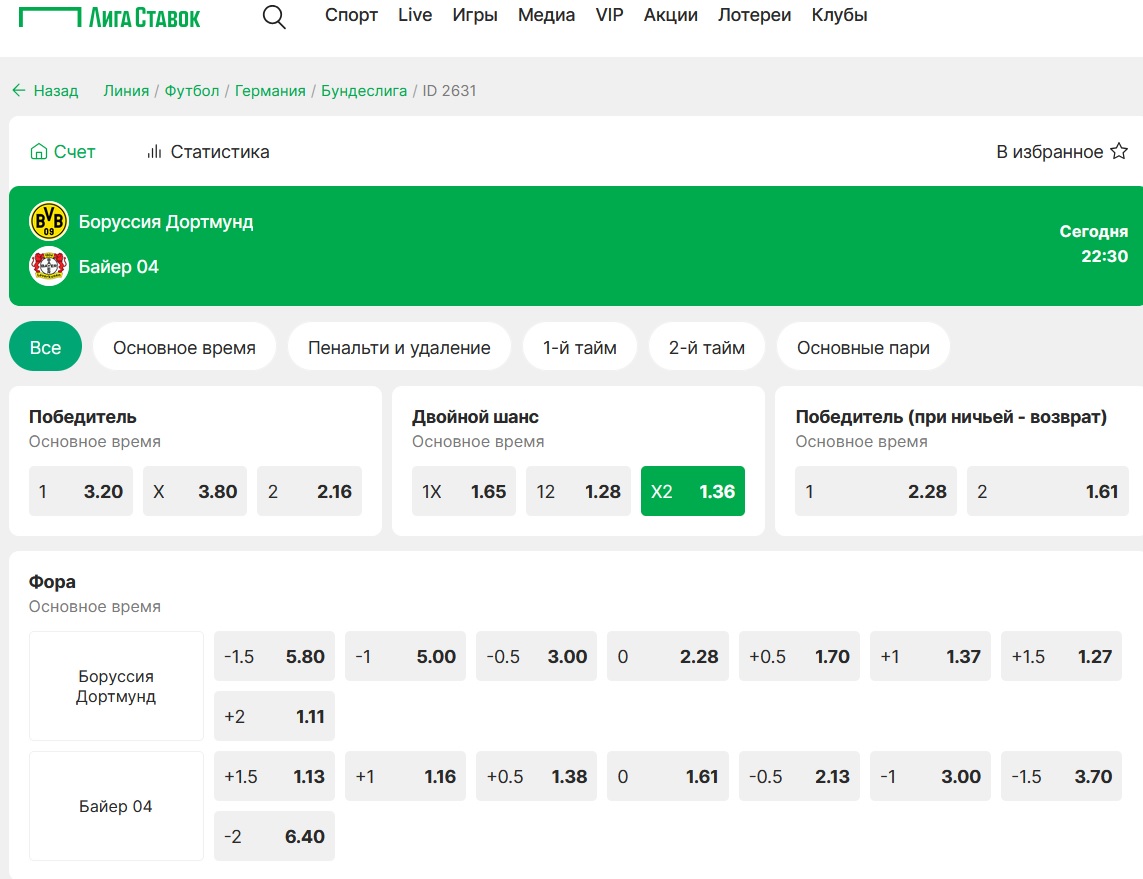Go to Бундеслига breadcrumb
1143x879 pixels.
[x=364, y=90]
